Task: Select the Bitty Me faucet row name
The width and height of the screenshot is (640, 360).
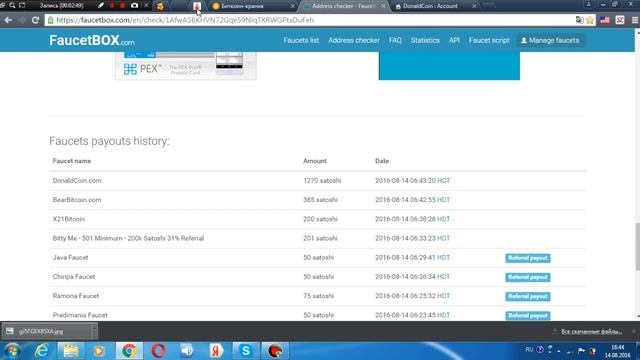Action: (x=128, y=238)
